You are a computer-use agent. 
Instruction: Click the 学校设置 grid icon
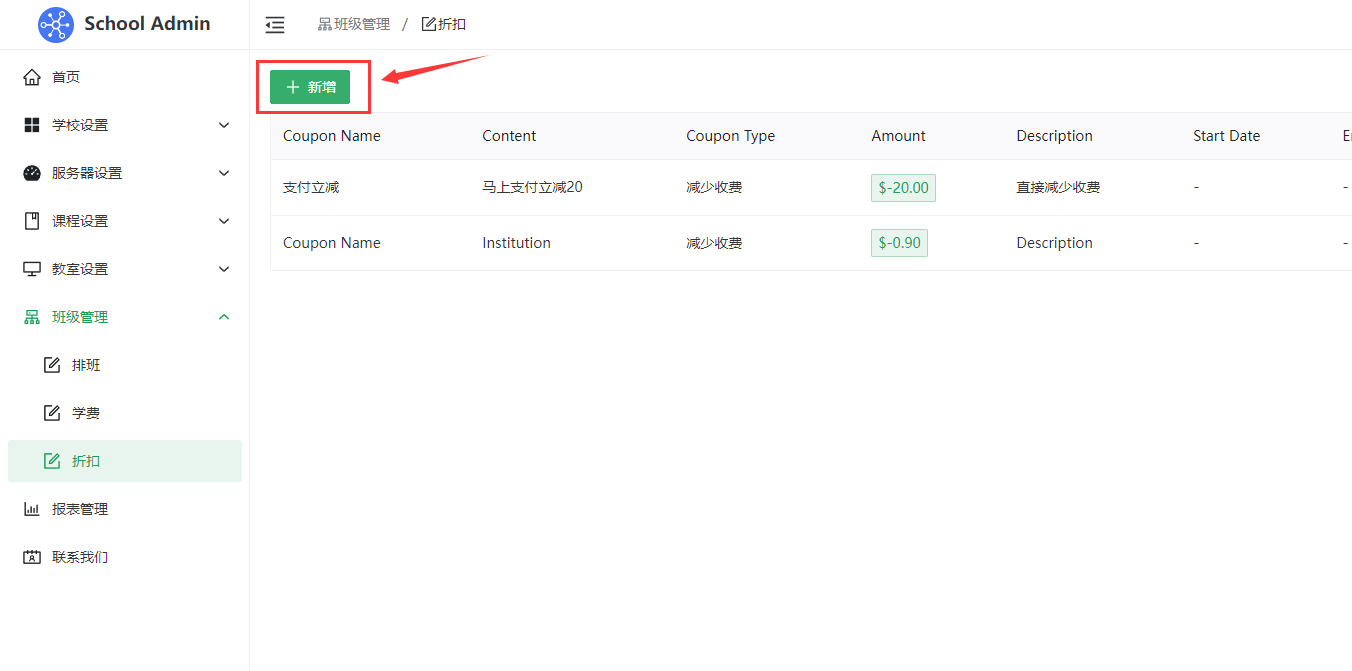32,125
